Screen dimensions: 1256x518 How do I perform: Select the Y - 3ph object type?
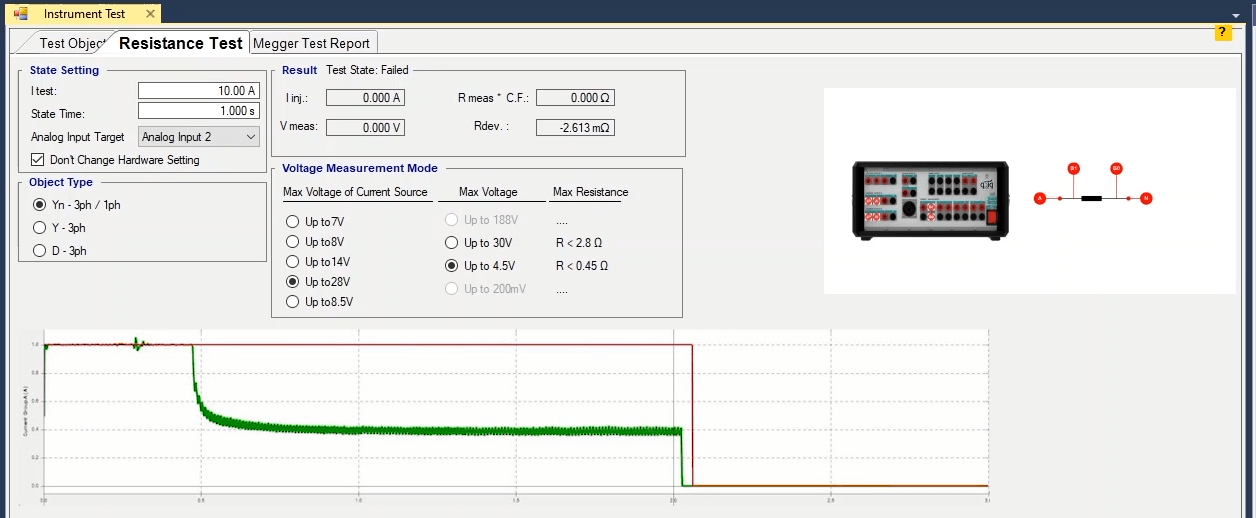coord(40,228)
